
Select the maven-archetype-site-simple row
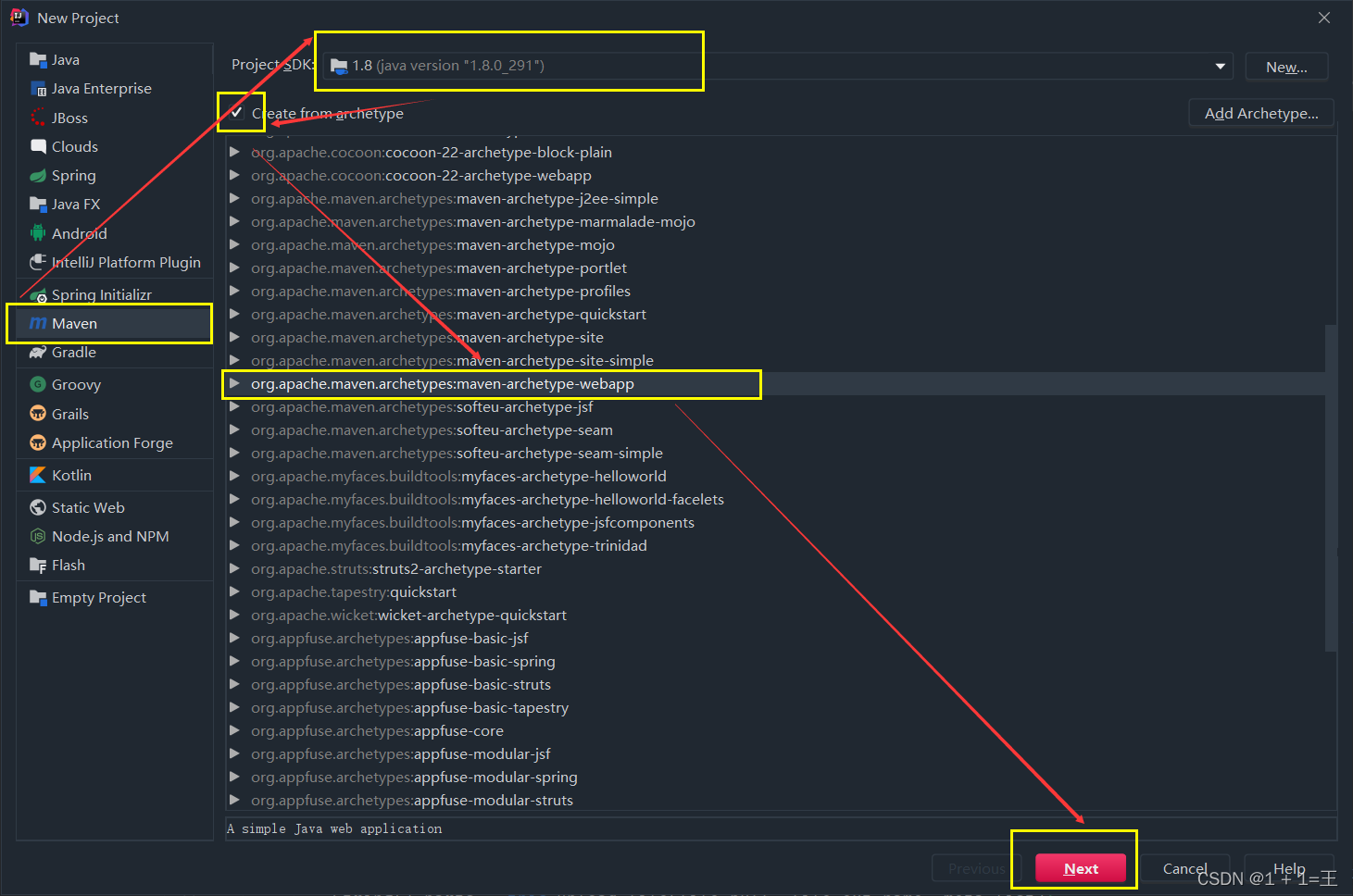(775, 360)
